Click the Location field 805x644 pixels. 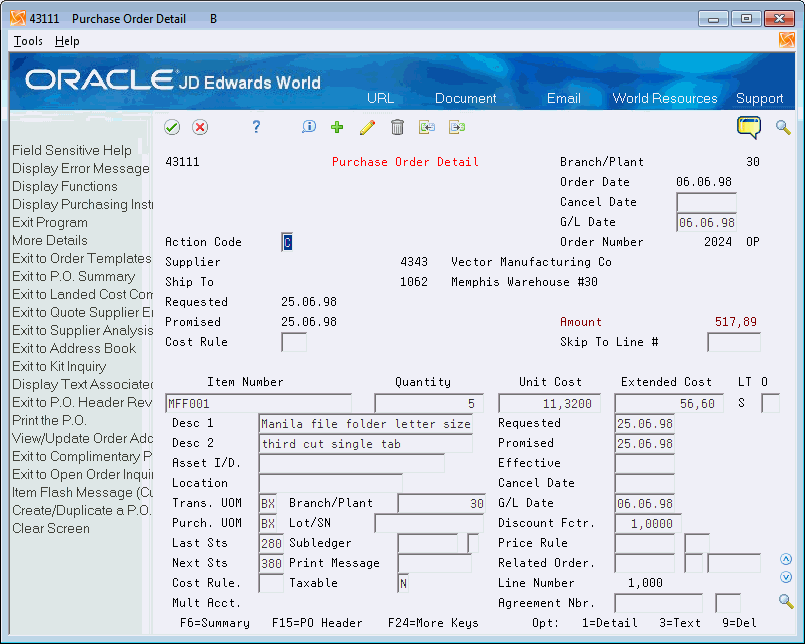tap(331, 483)
